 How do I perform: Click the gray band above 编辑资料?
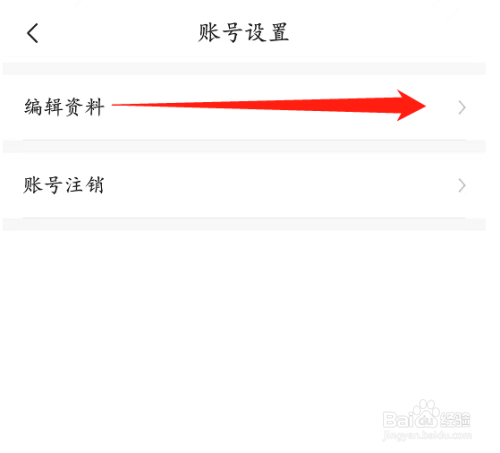244,68
